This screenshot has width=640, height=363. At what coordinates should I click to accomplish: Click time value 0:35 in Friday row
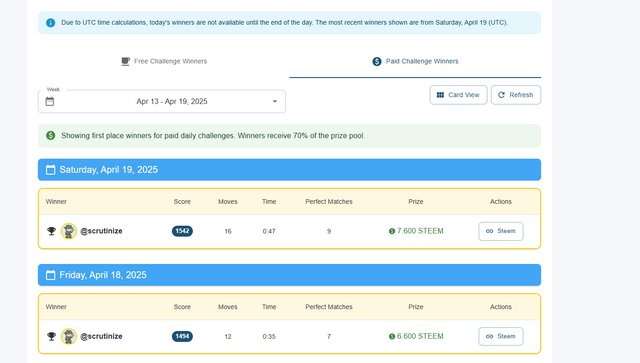(269, 337)
